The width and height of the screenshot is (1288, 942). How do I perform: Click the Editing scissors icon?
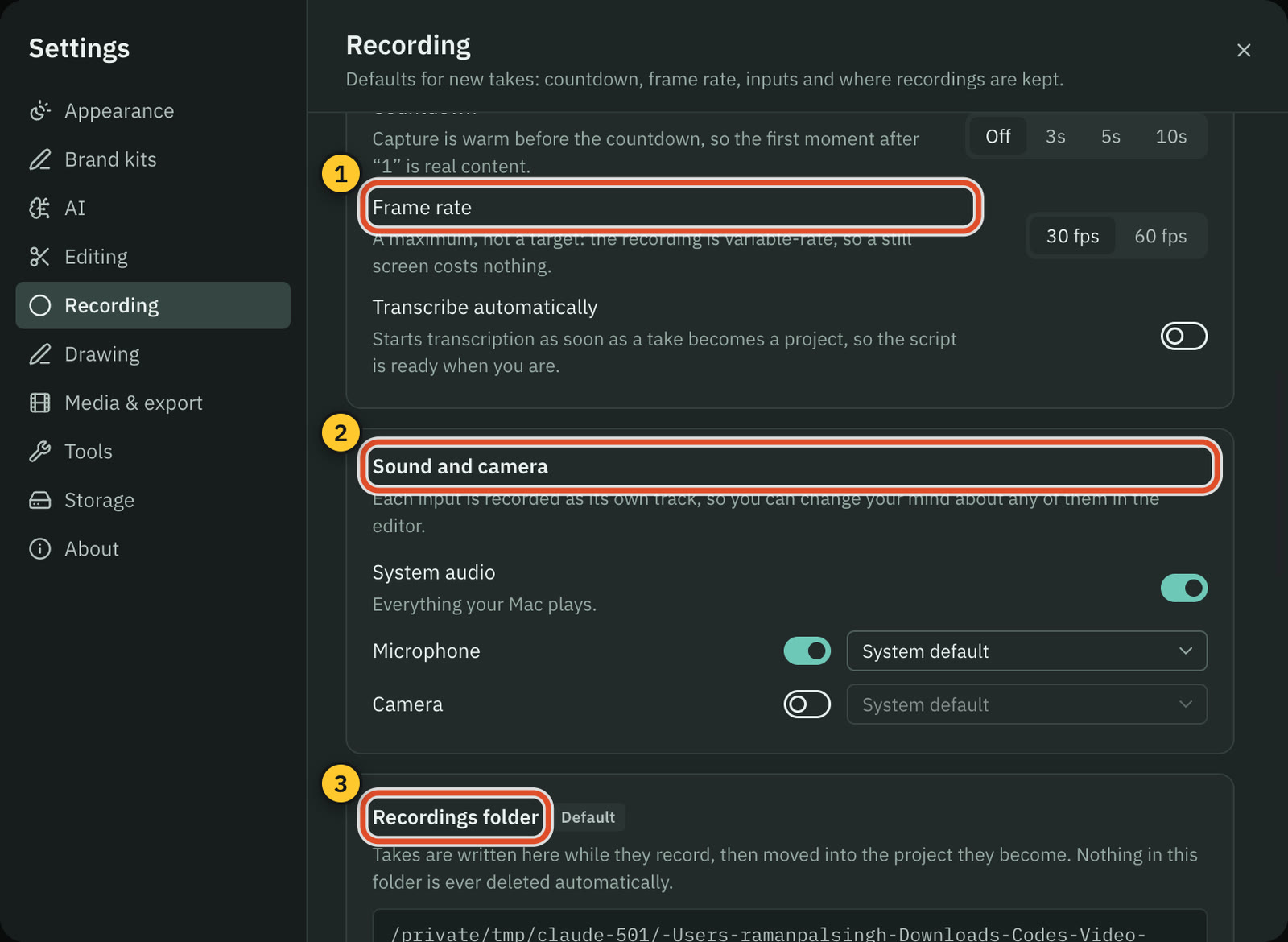(x=39, y=257)
